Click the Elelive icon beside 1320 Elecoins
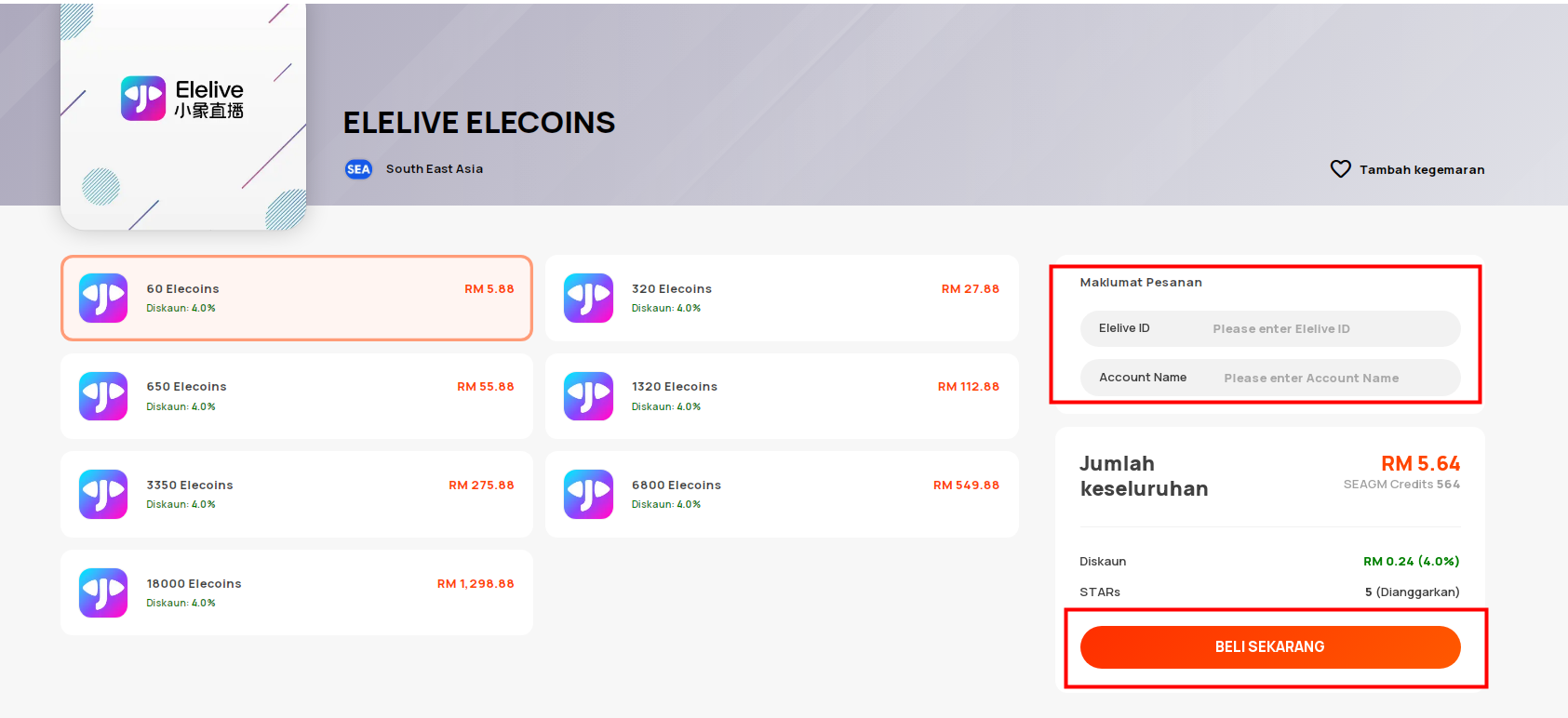 [x=588, y=396]
